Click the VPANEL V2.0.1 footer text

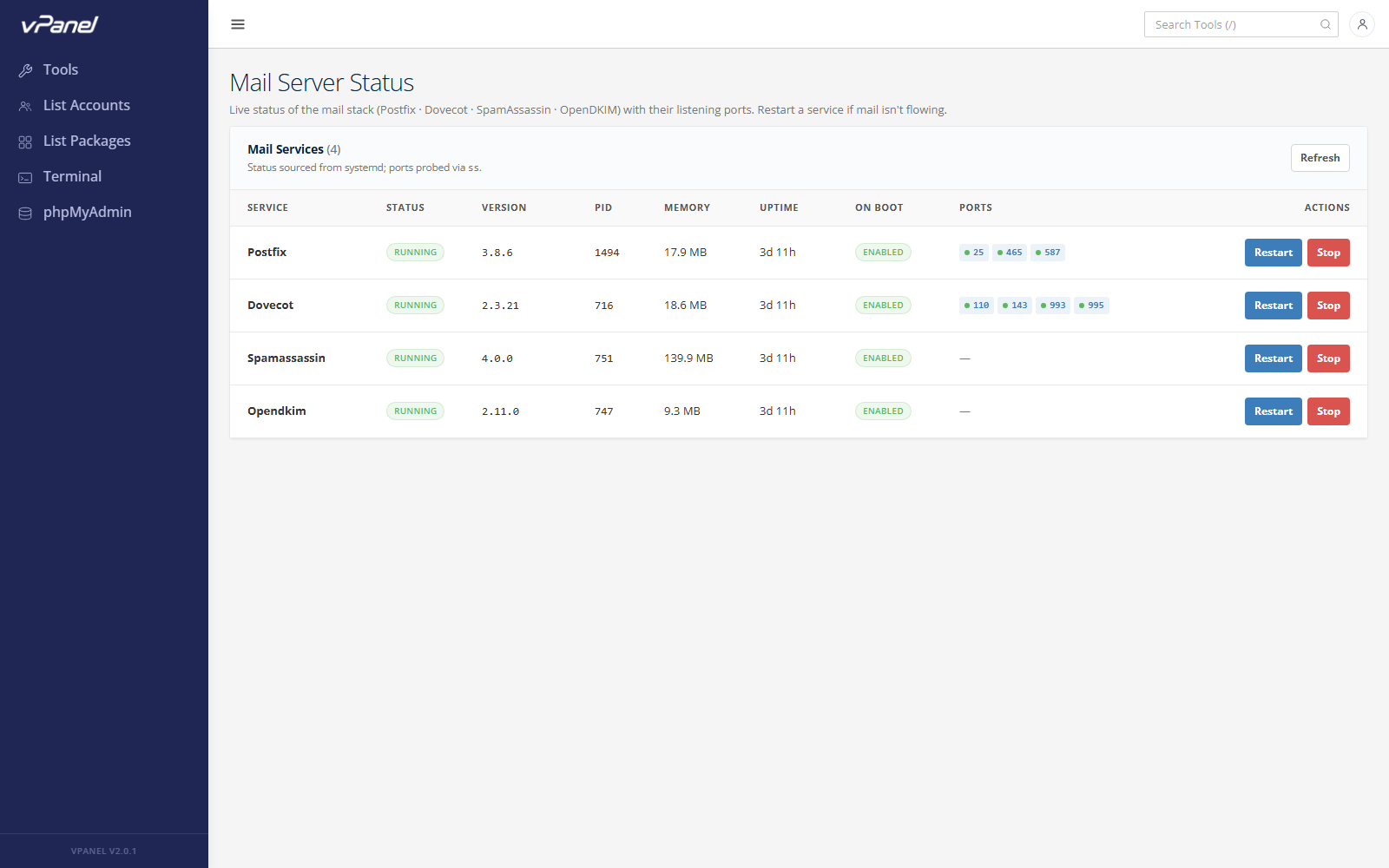pyautogui.click(x=103, y=851)
